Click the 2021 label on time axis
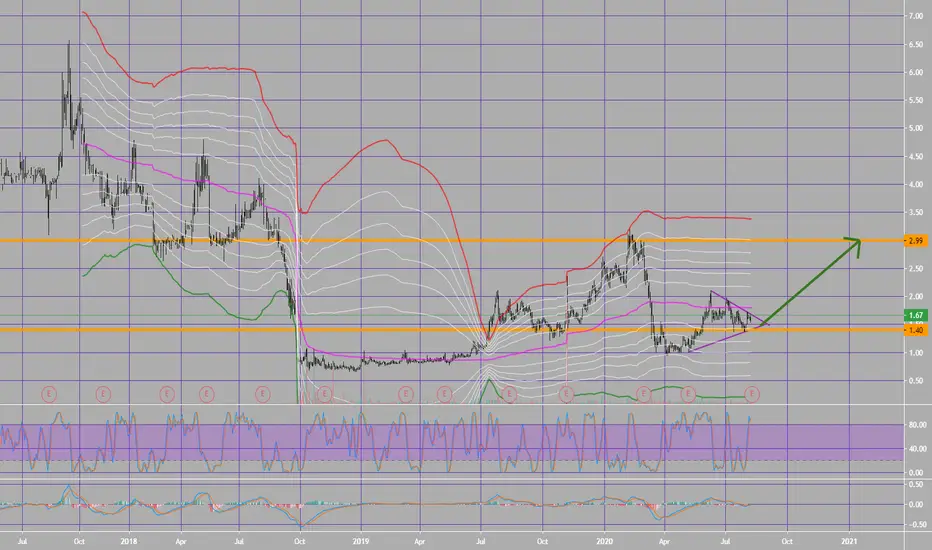The height and width of the screenshot is (550, 932). click(849, 542)
